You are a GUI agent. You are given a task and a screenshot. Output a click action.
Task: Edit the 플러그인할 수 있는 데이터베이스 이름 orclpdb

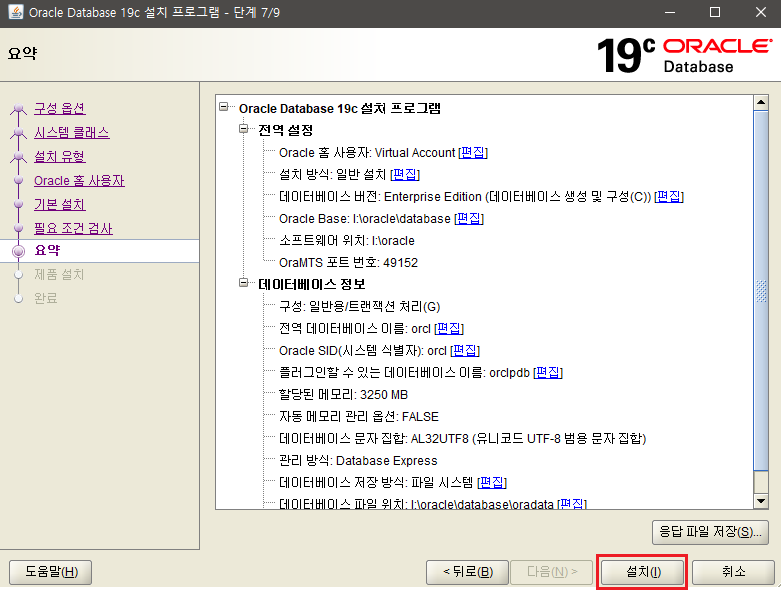[x=548, y=373]
